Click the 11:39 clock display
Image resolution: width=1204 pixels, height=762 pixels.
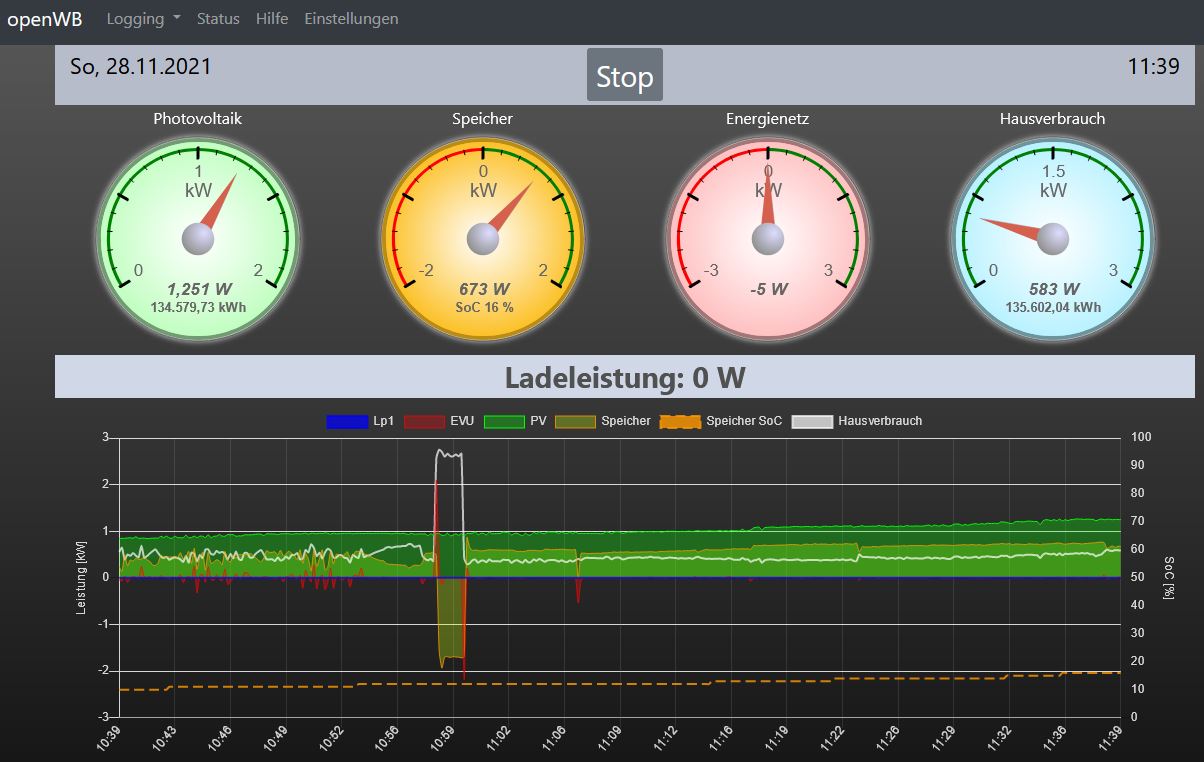tap(1153, 67)
